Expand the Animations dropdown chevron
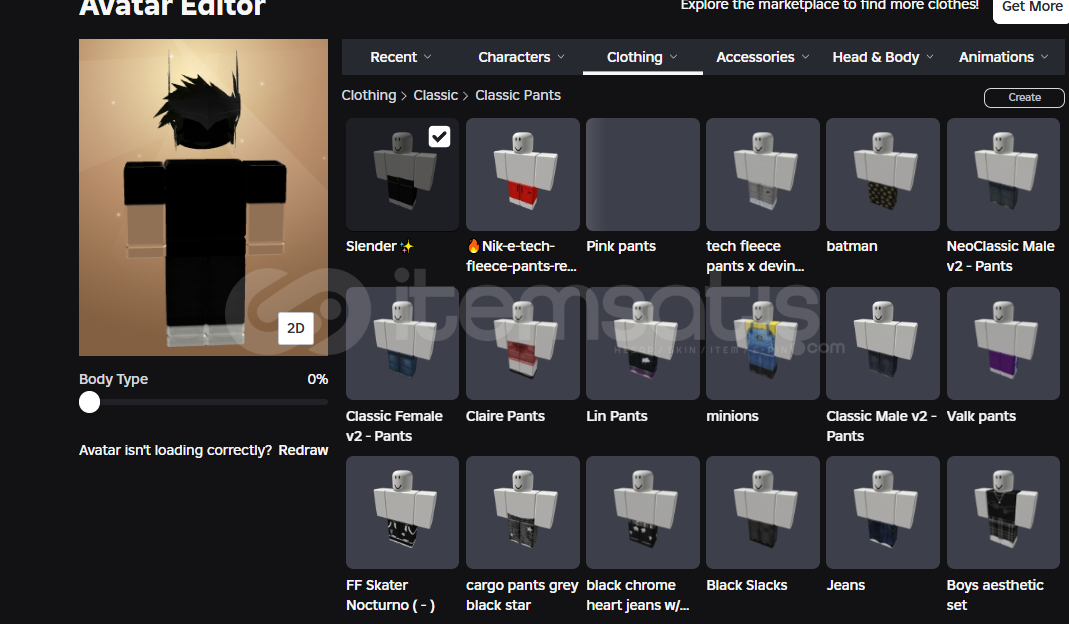The width and height of the screenshot is (1069, 624). point(1044,57)
